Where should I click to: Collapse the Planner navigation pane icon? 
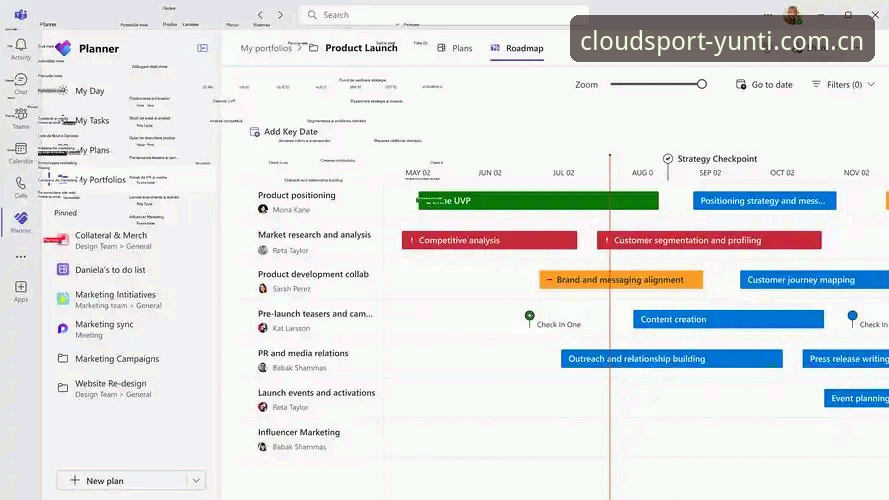coord(202,48)
